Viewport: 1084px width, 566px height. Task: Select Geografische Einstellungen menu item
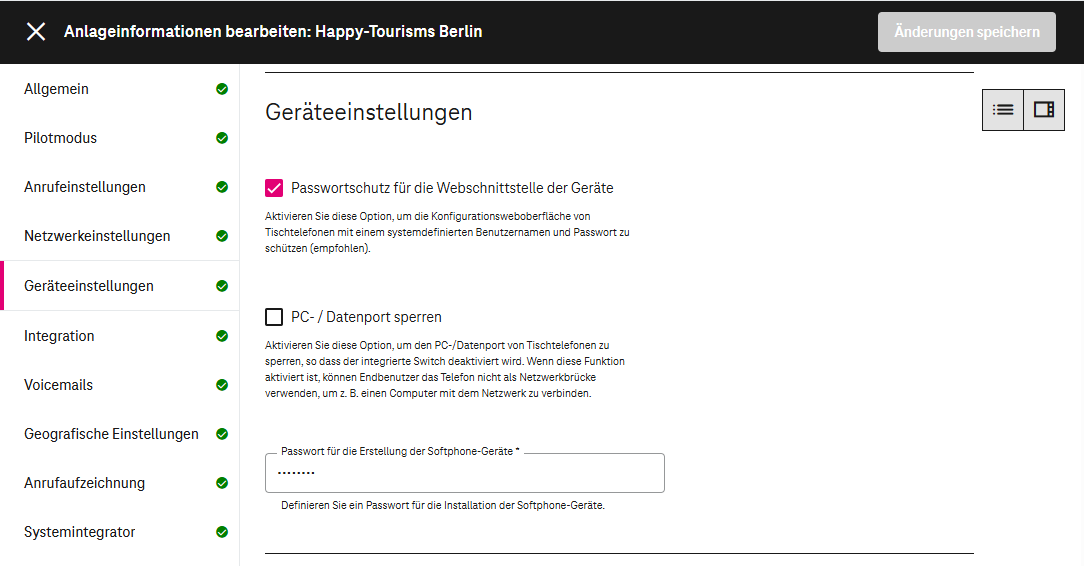click(111, 434)
